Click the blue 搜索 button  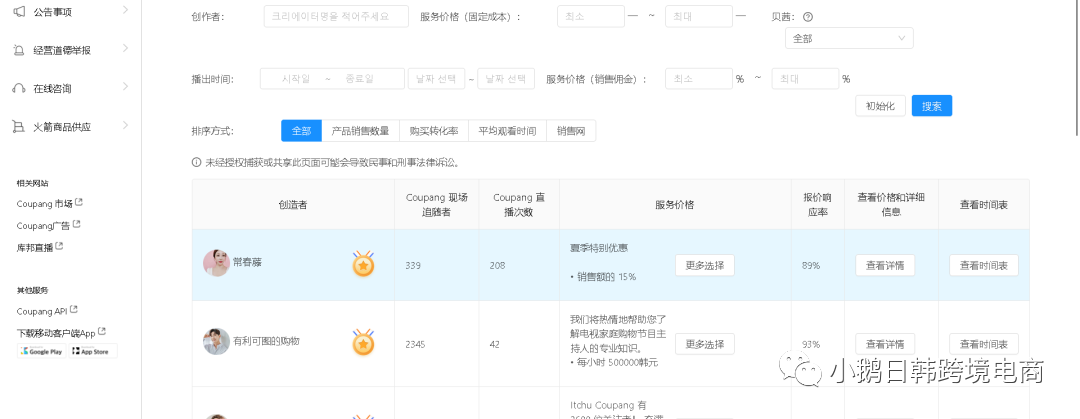tap(932, 106)
